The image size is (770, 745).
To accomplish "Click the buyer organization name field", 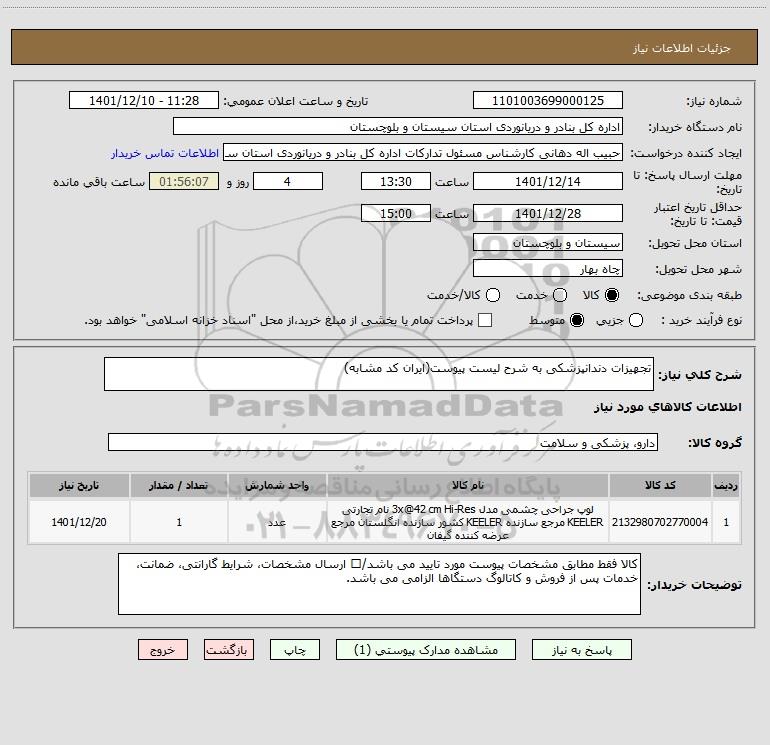I will click(398, 126).
